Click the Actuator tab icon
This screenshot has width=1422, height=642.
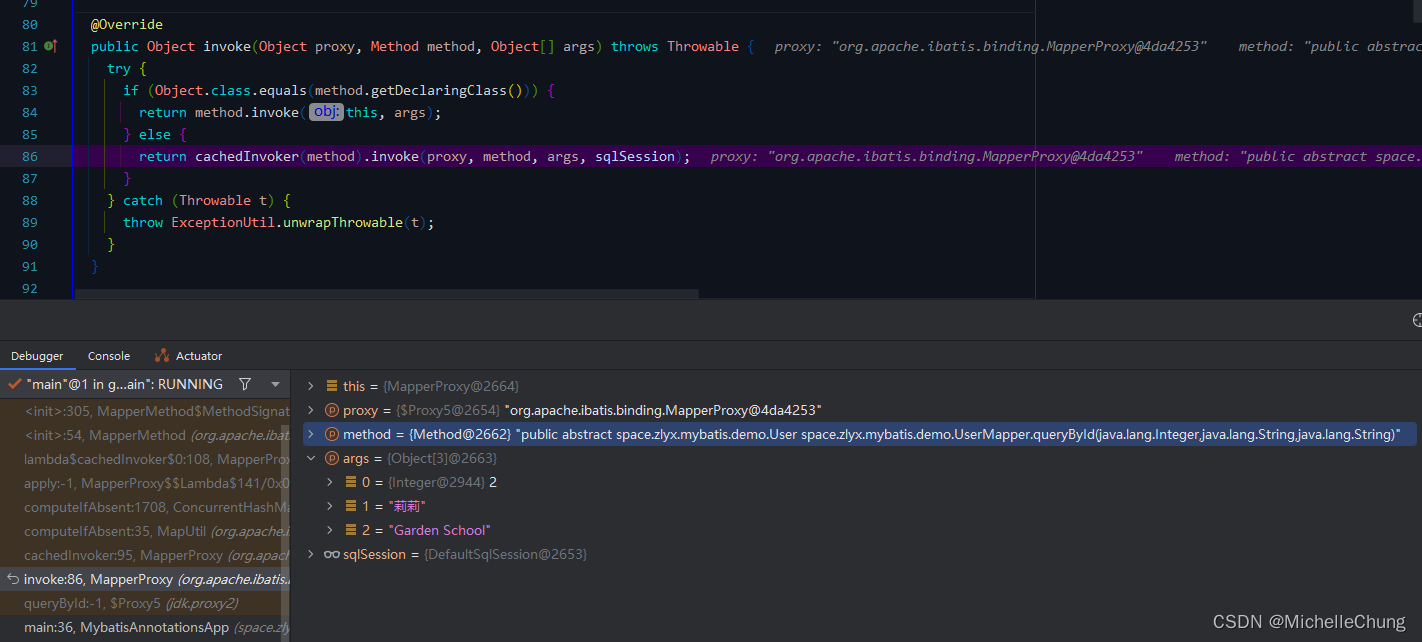tap(162, 356)
